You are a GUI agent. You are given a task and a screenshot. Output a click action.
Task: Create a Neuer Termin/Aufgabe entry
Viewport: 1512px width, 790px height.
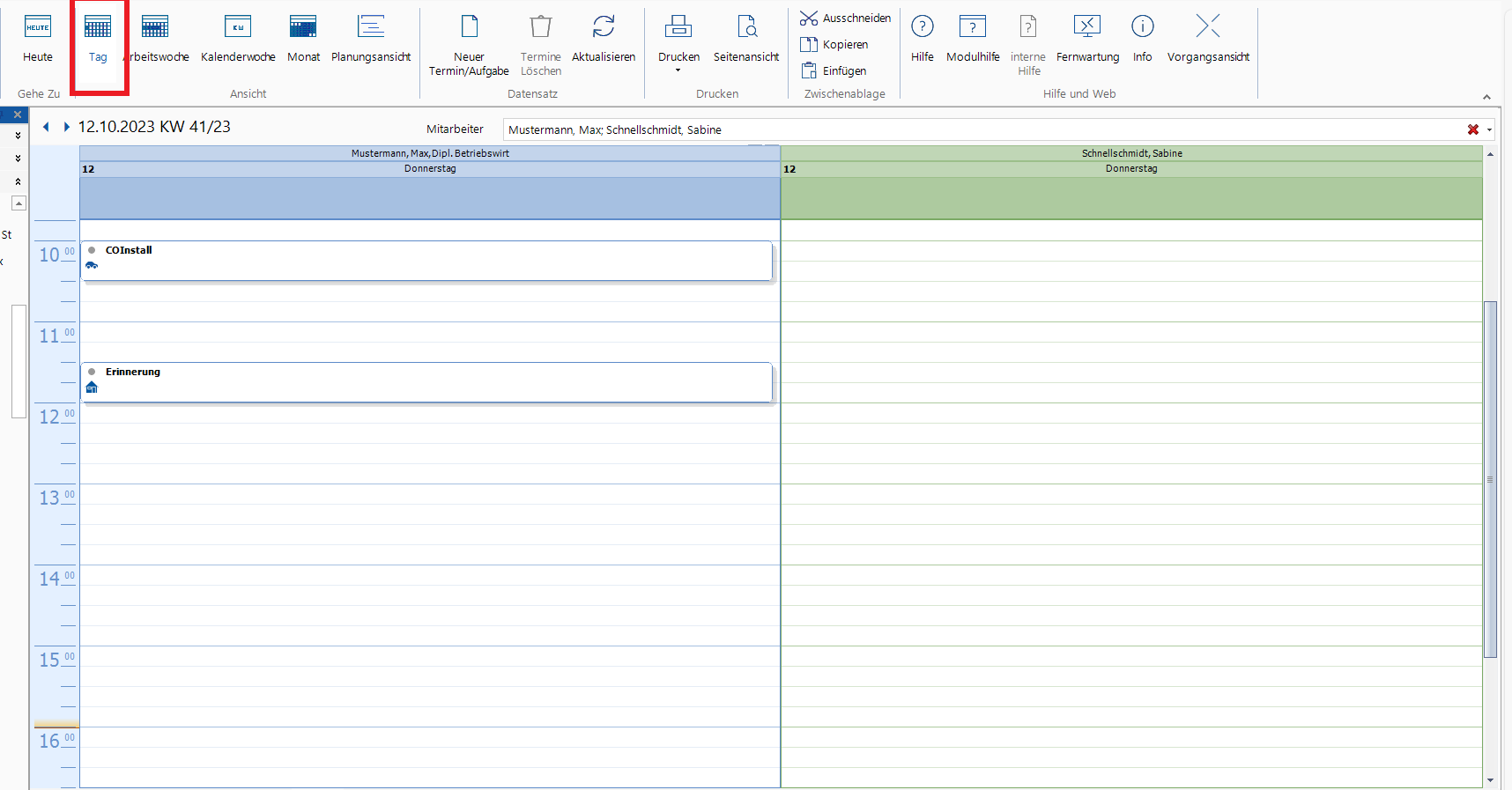coord(469,45)
